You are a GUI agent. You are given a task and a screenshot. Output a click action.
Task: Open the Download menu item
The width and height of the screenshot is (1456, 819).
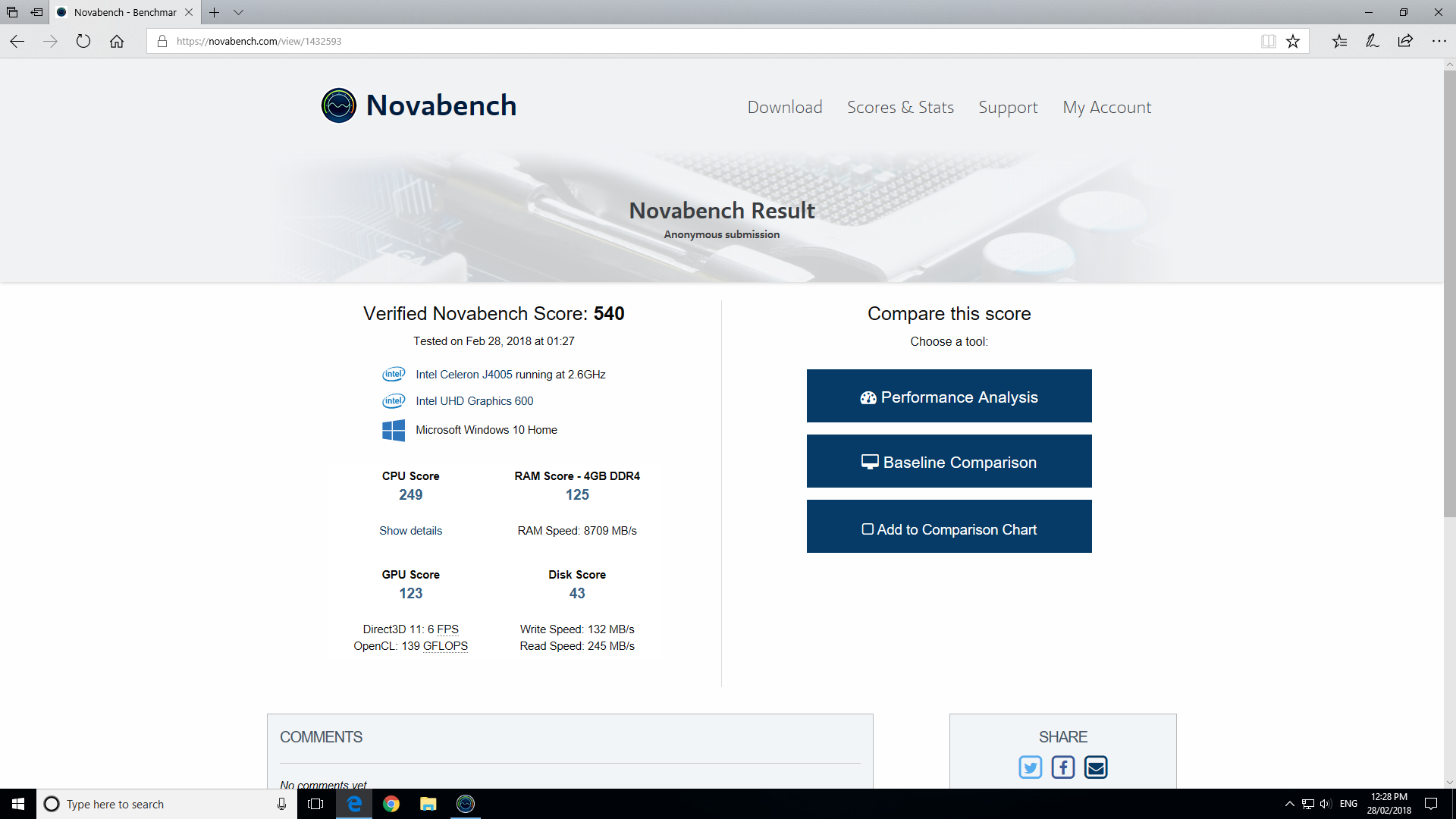[785, 107]
